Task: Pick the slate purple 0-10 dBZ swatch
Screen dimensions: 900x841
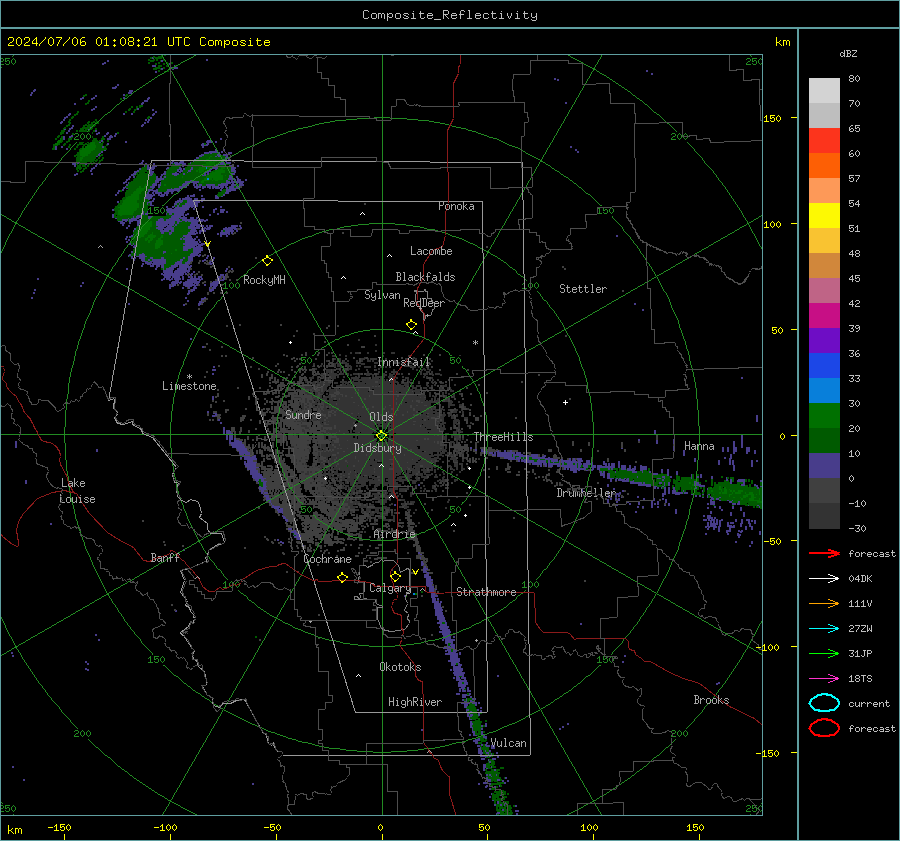Action: (x=824, y=466)
